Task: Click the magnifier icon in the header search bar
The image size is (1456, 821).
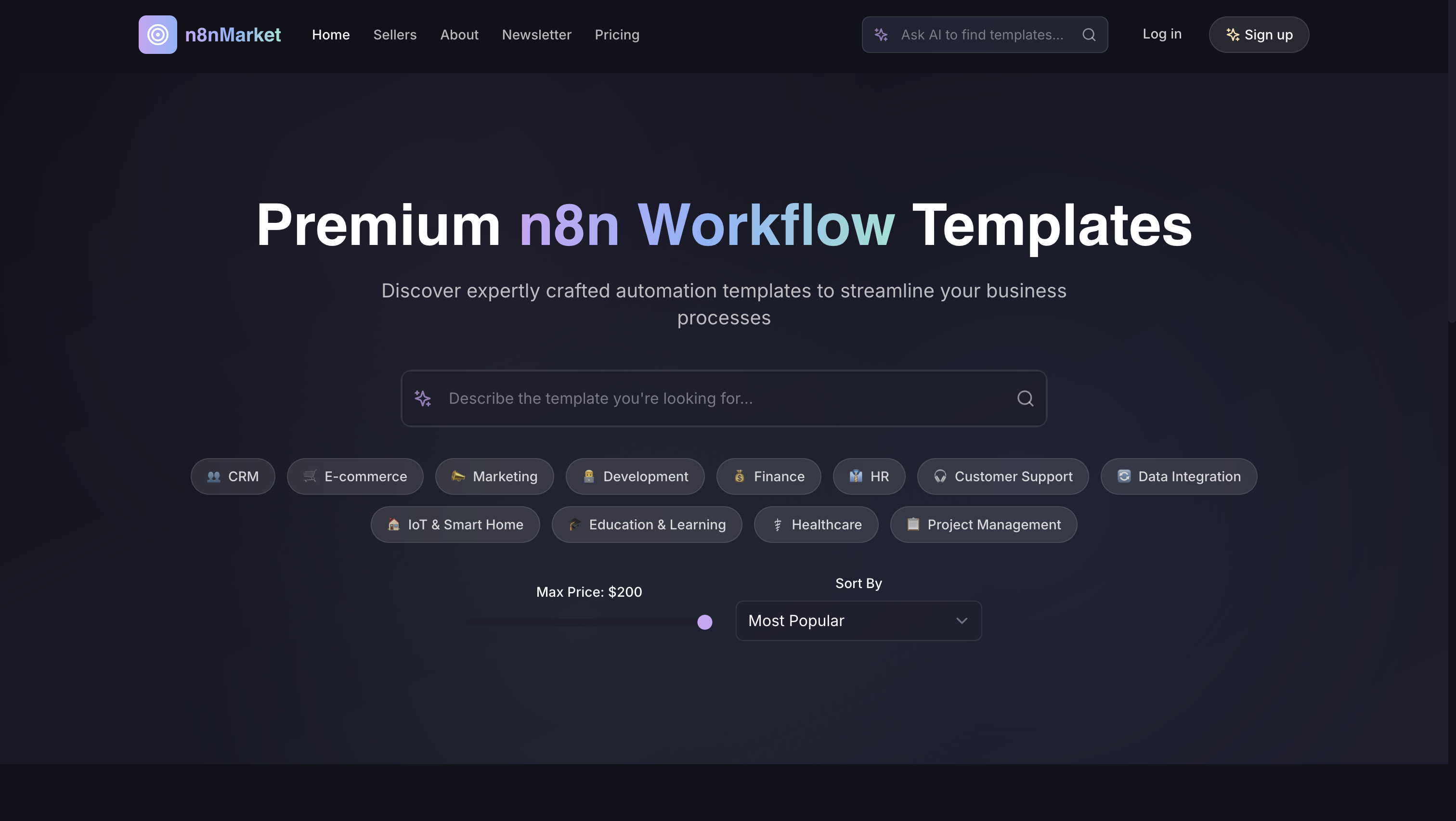Action: (x=1089, y=35)
